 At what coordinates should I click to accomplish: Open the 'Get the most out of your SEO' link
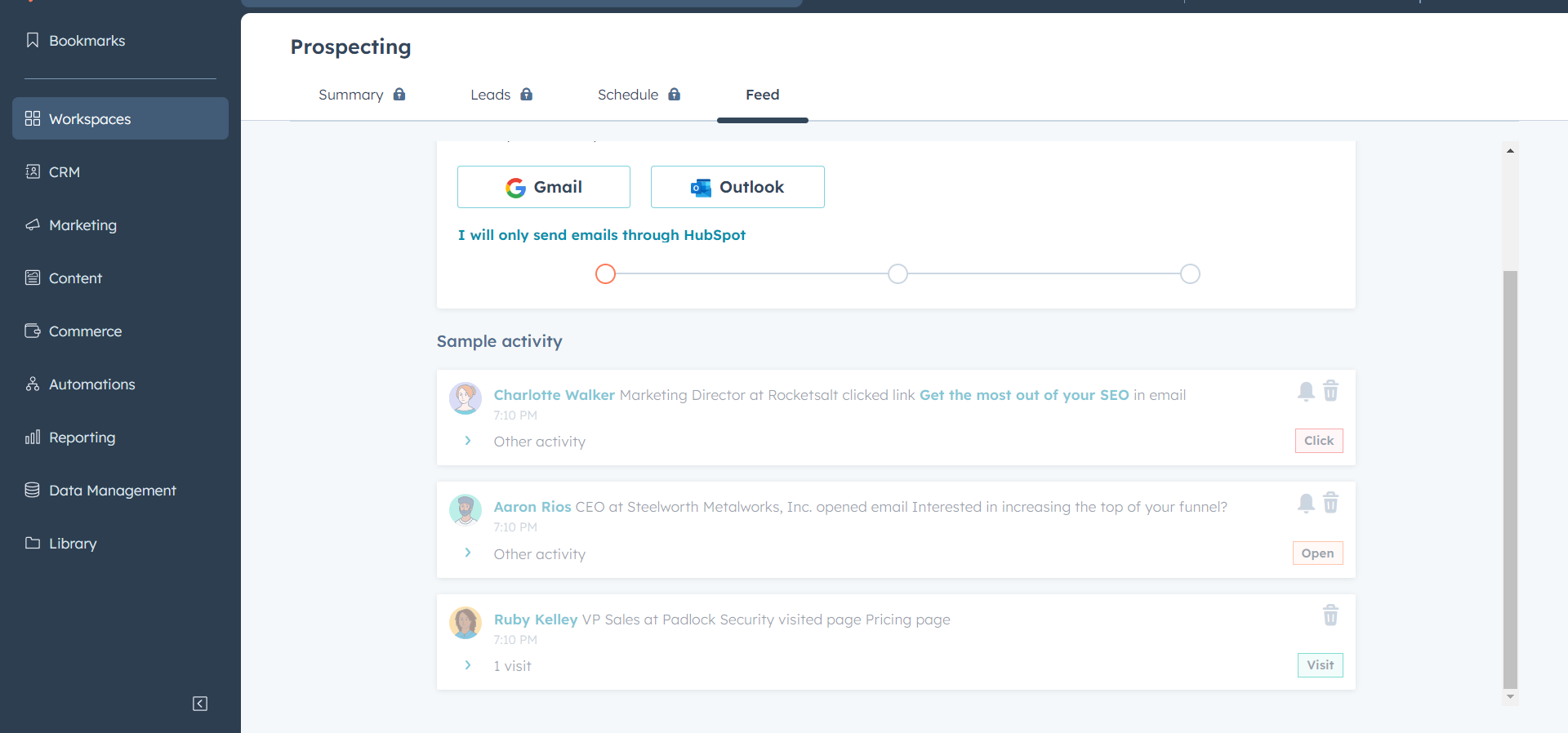1024,395
